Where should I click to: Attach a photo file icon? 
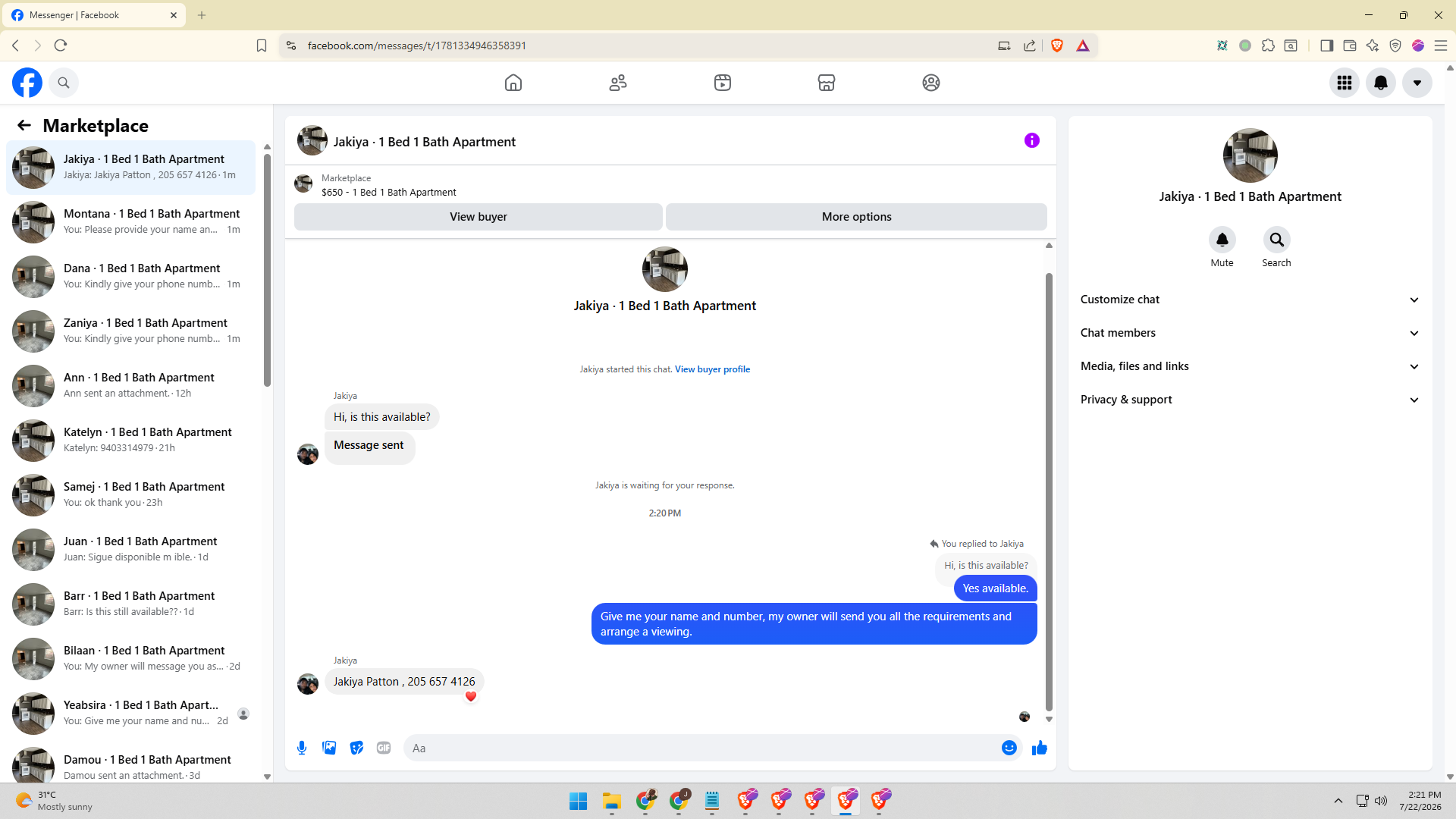point(329,748)
